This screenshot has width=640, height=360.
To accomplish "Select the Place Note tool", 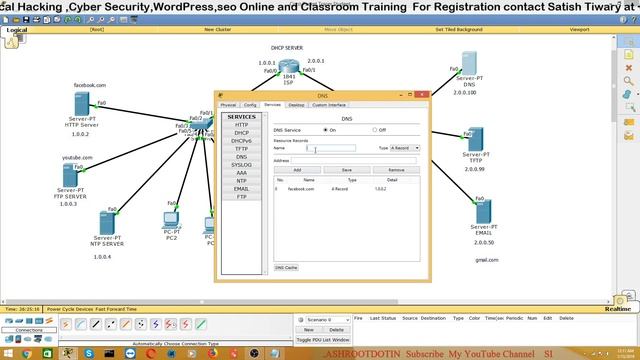I will pos(629,54).
